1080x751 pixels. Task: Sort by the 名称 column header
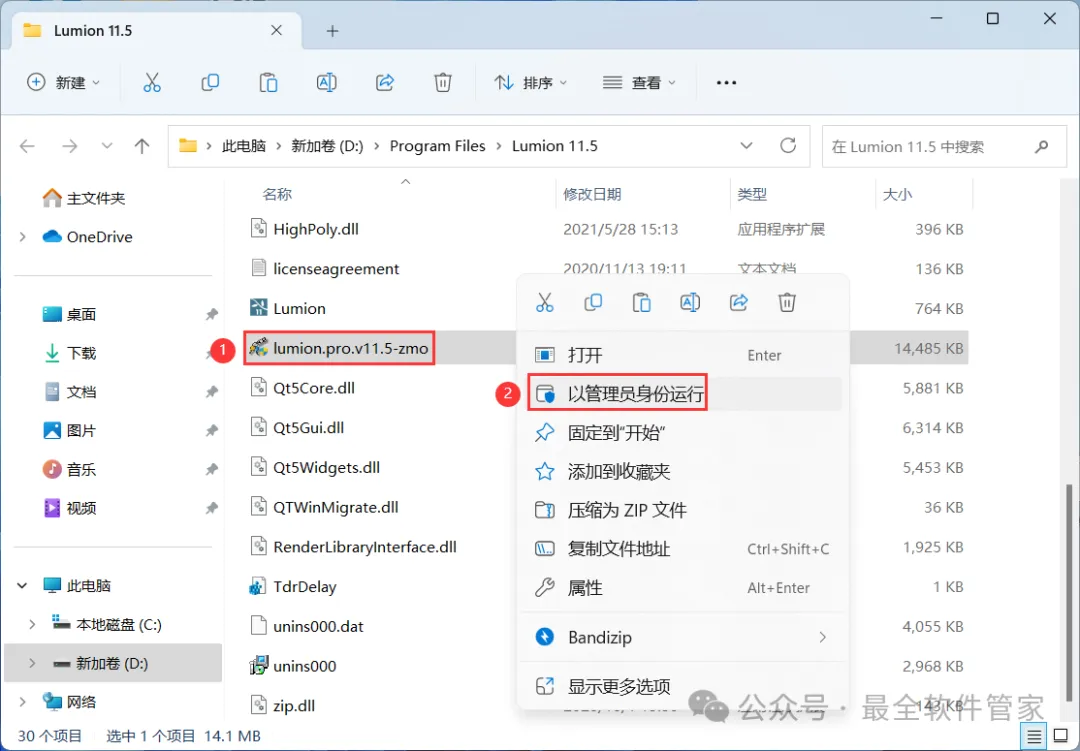277,194
